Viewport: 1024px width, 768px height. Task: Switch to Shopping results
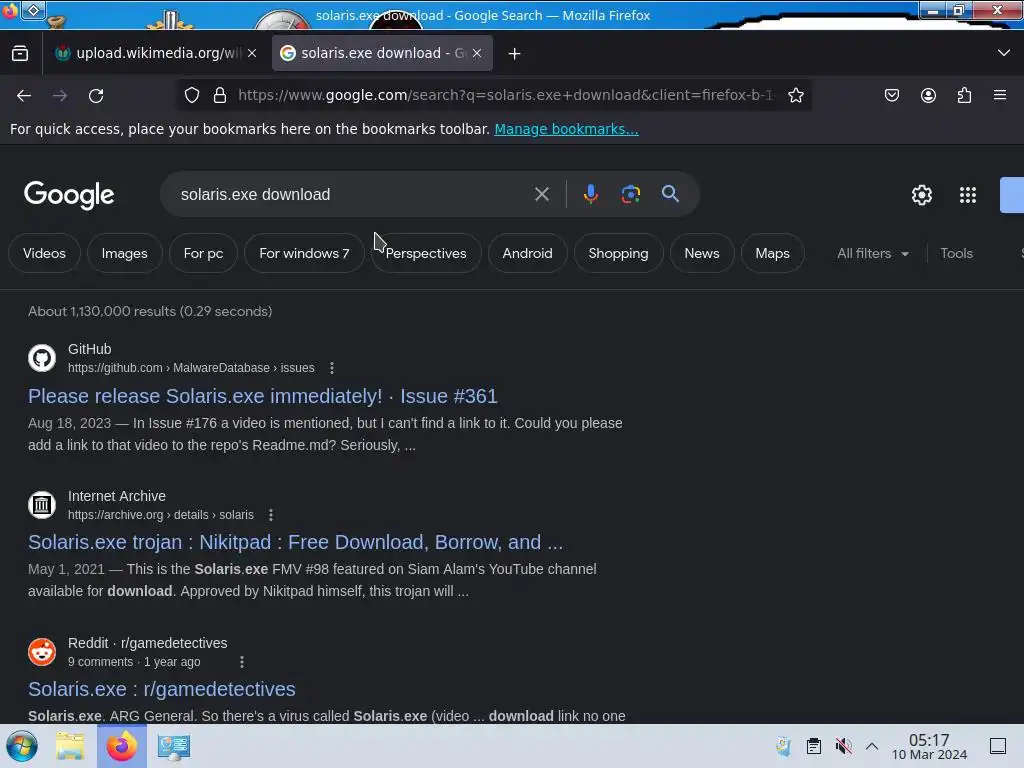click(618, 253)
